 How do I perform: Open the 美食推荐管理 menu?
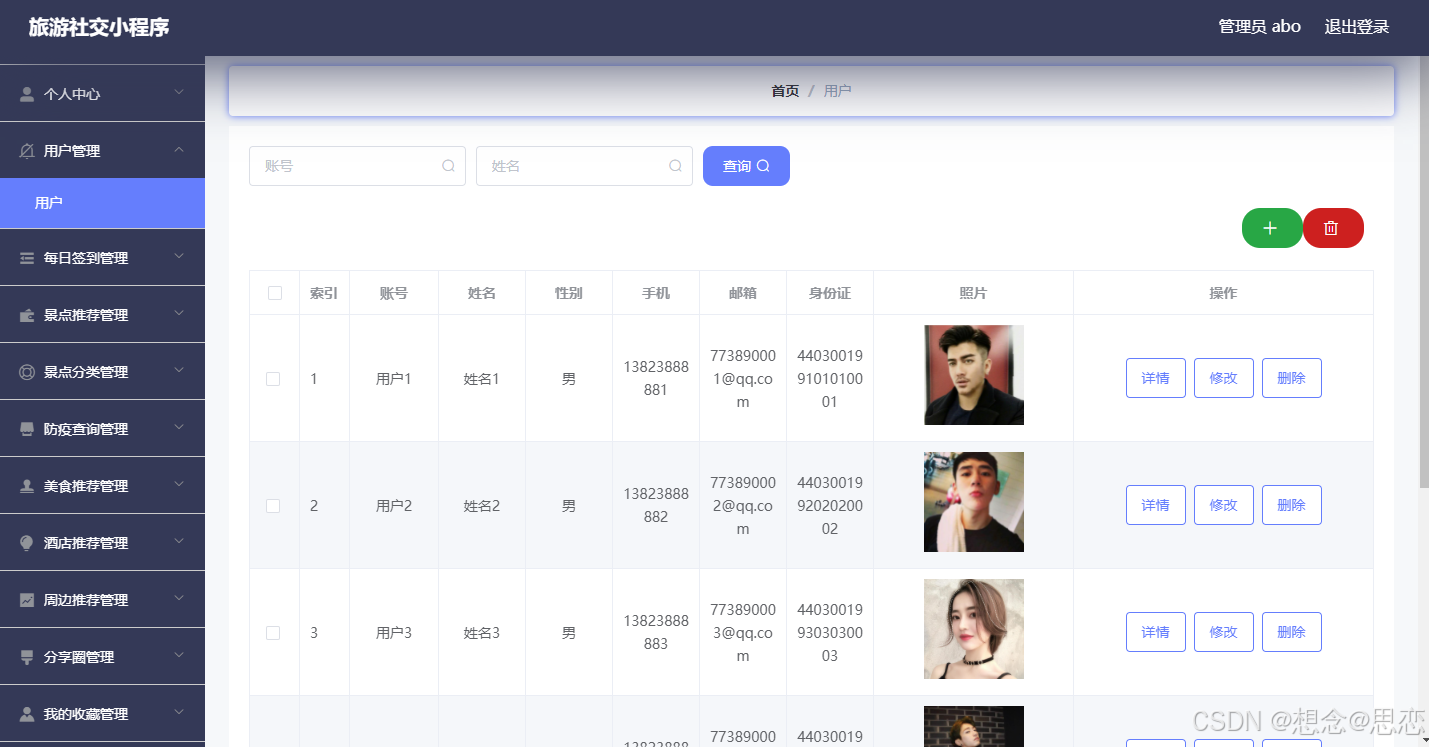102,486
